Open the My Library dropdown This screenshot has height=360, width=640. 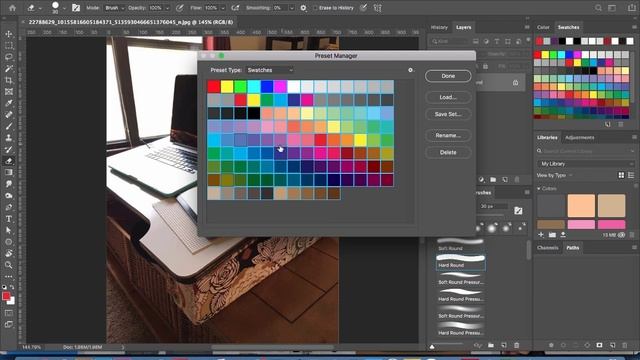(x=586, y=164)
